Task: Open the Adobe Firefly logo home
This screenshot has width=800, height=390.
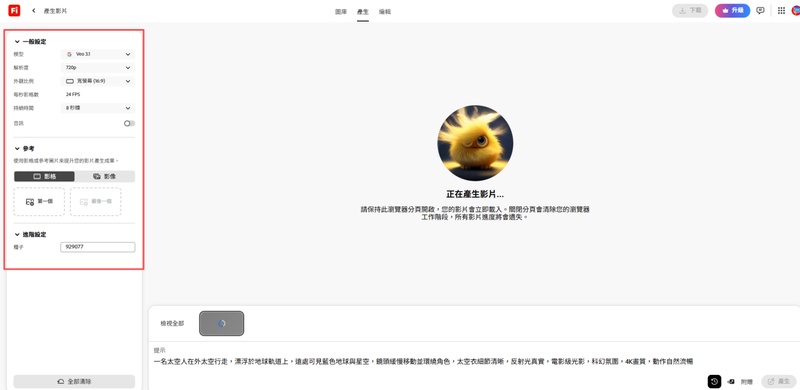Action: click(x=14, y=10)
